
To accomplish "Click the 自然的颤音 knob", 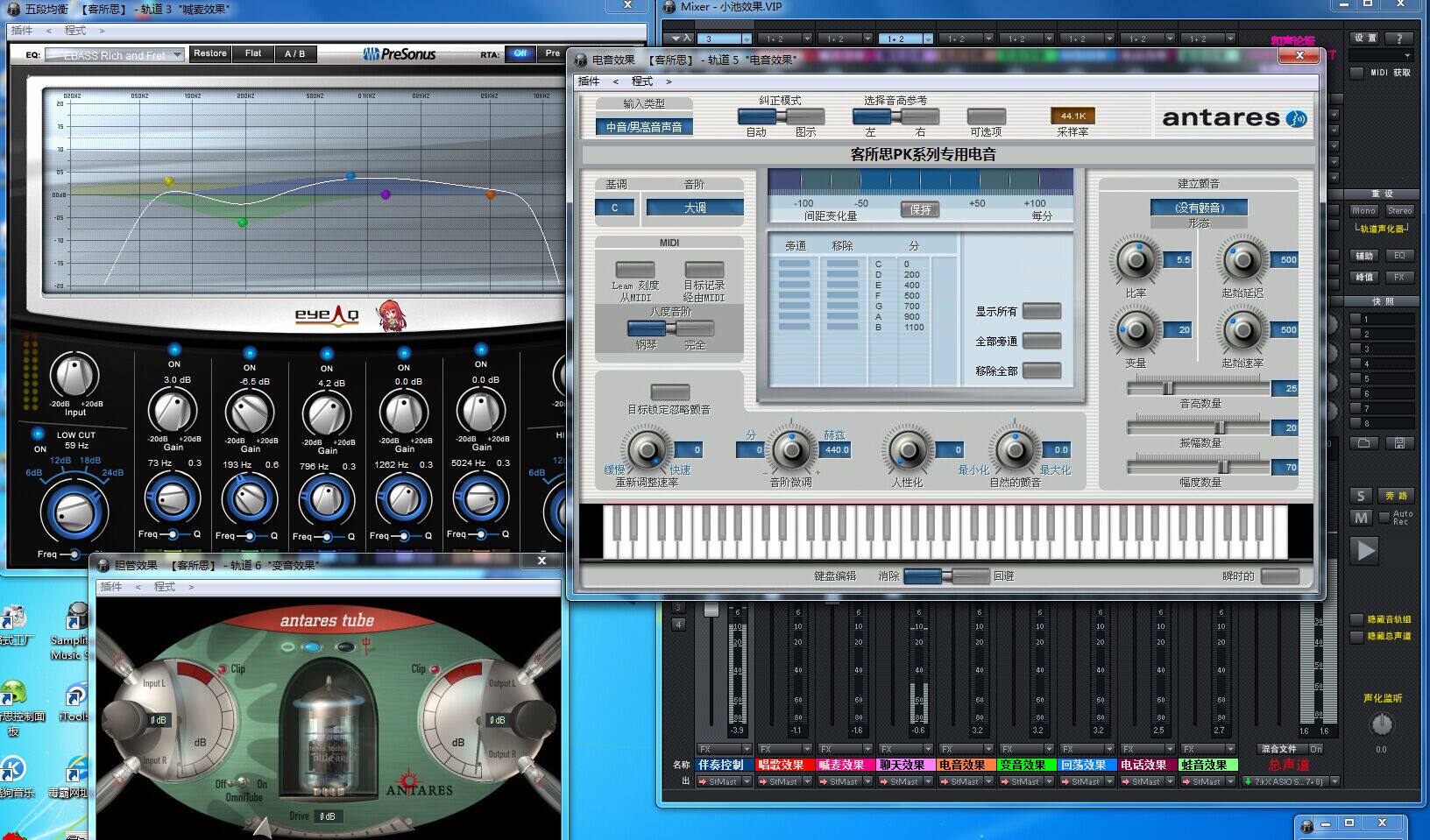I will pos(1015,450).
